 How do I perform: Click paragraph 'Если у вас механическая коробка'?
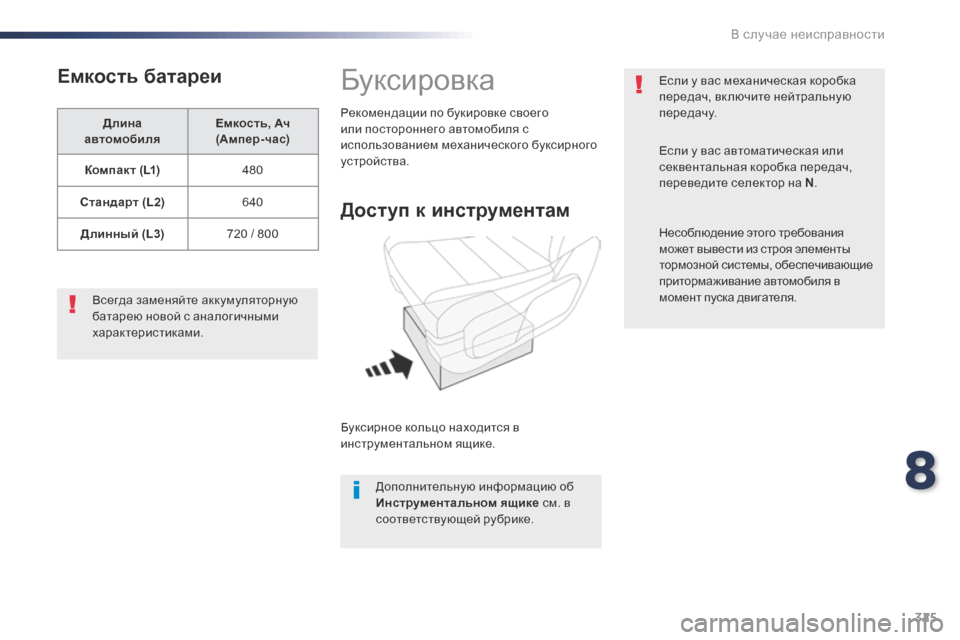coord(757,97)
